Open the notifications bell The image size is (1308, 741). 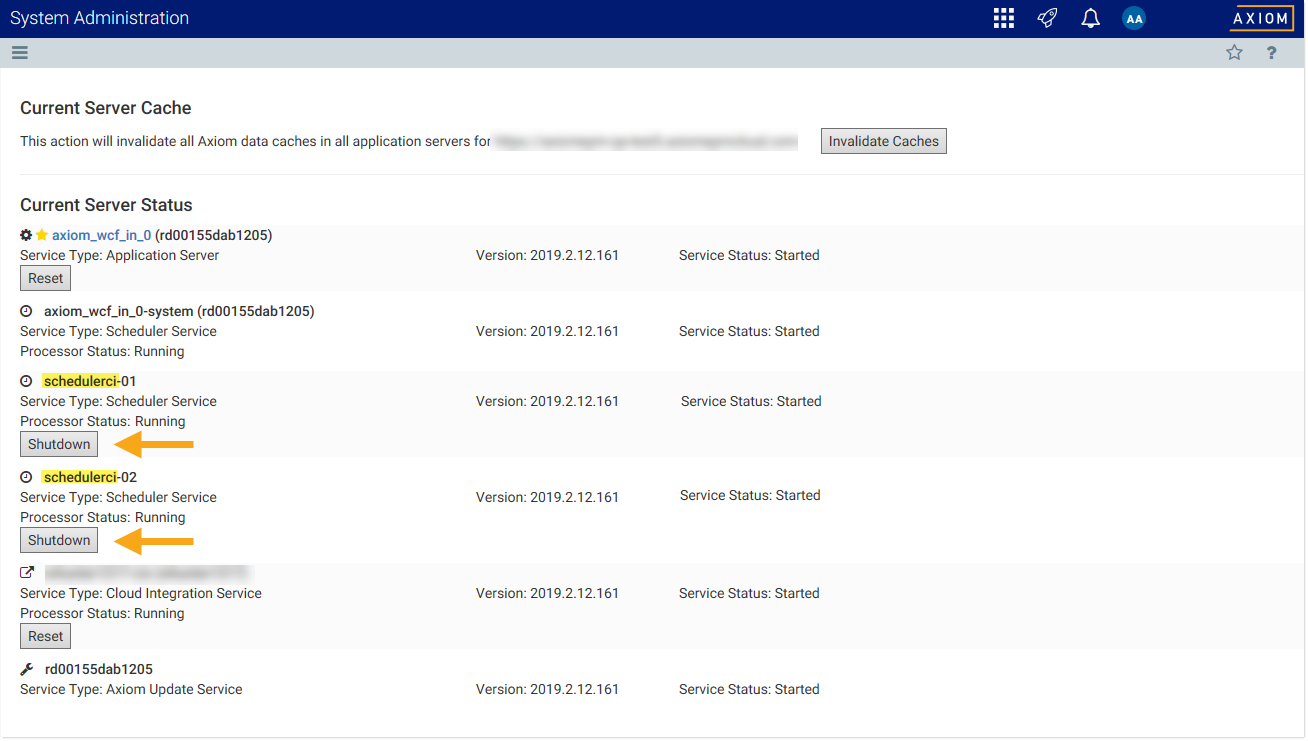tap(1090, 18)
